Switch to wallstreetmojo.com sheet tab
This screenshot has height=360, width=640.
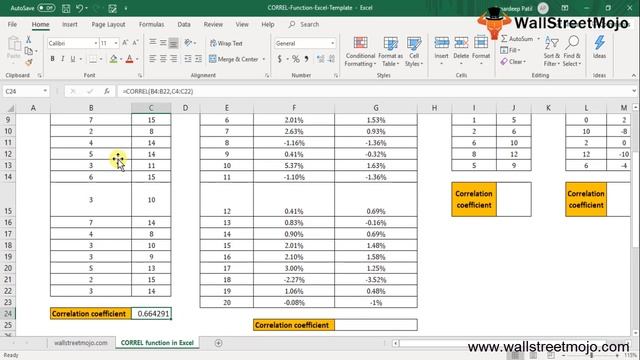81,343
